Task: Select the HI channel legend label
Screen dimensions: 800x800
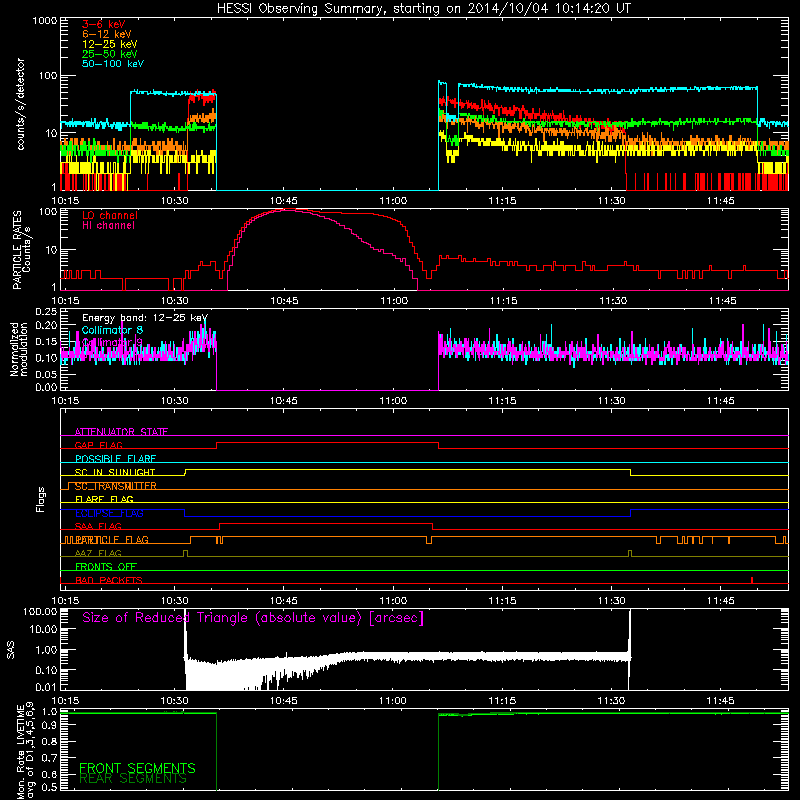Action: pyautogui.click(x=109, y=226)
